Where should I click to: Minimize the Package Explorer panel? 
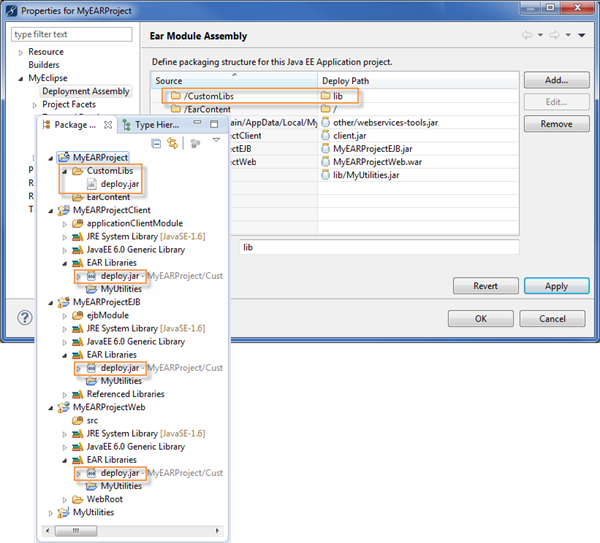pos(196,125)
